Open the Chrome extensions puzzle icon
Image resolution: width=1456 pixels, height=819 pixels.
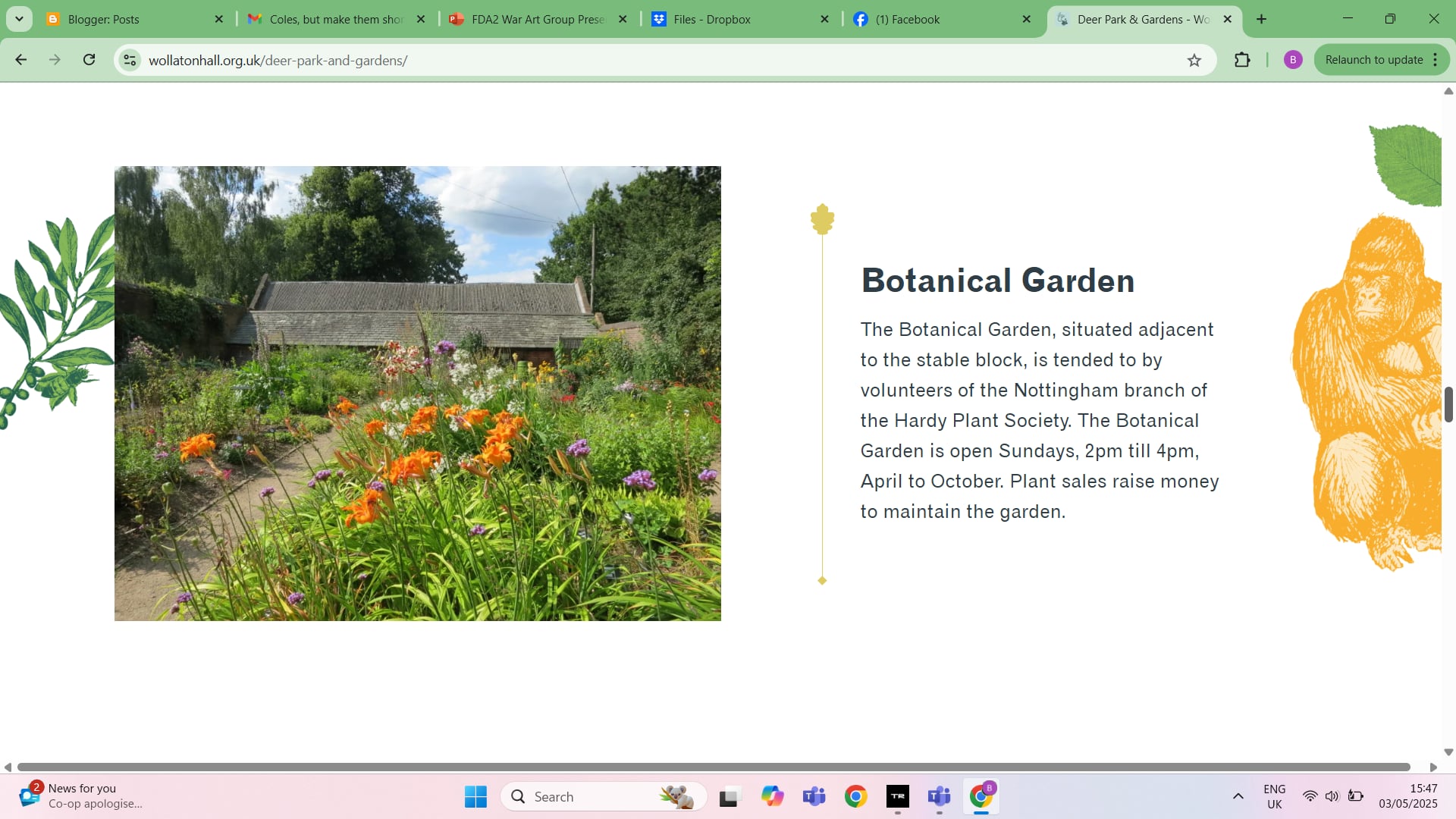[x=1242, y=60]
